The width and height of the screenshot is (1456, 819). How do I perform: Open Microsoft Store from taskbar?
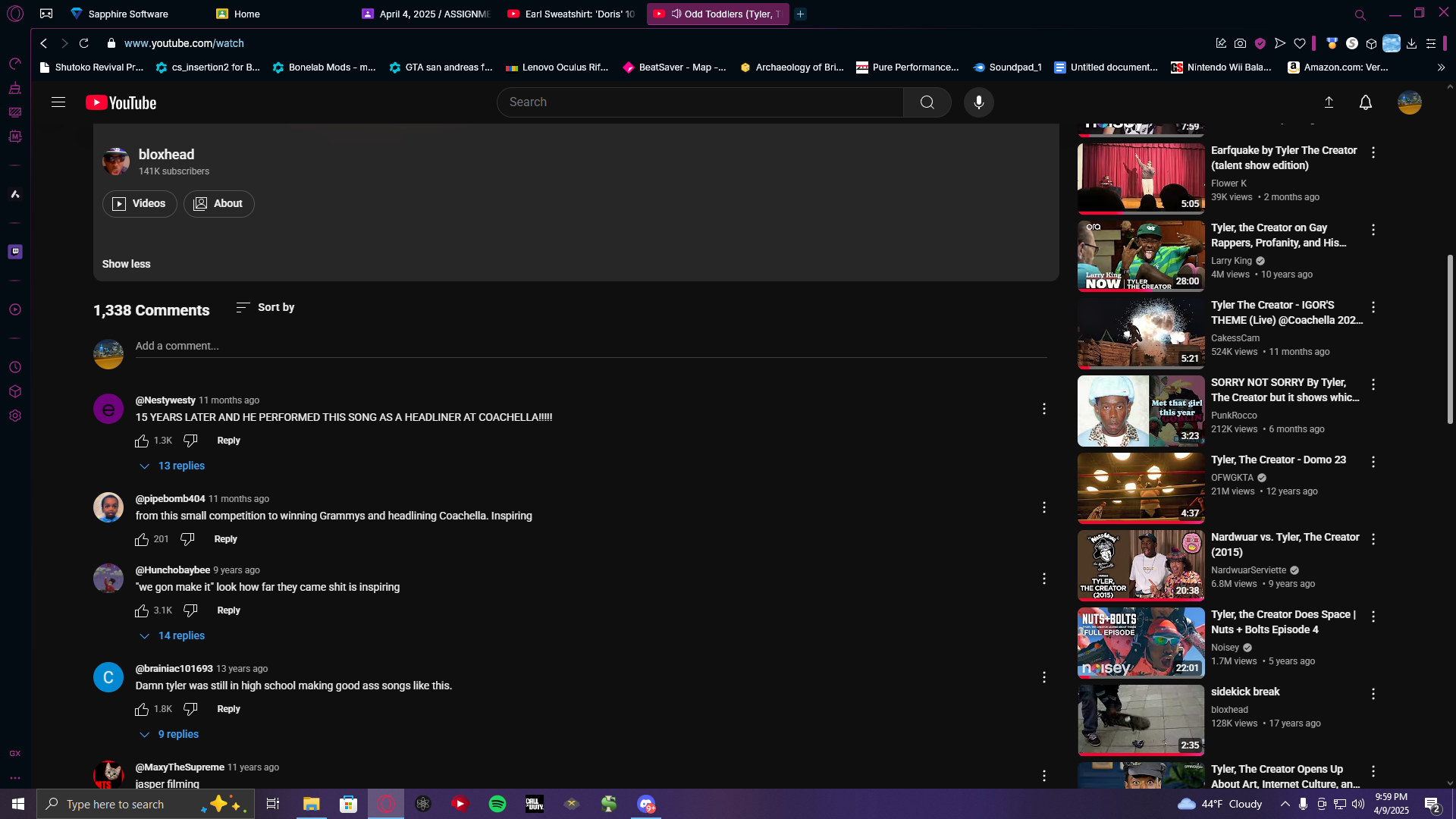348,804
